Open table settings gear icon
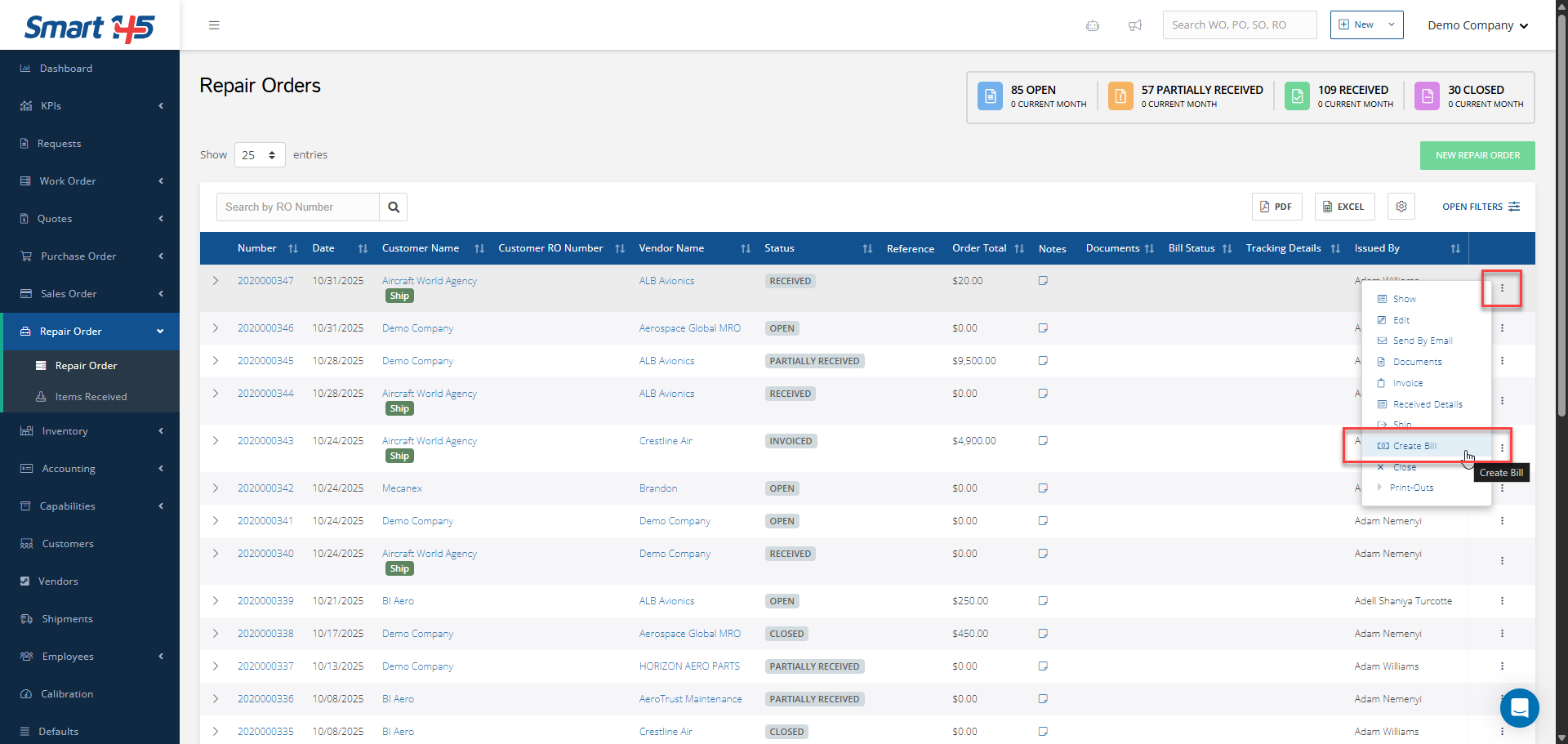1568x744 pixels. click(x=1401, y=207)
